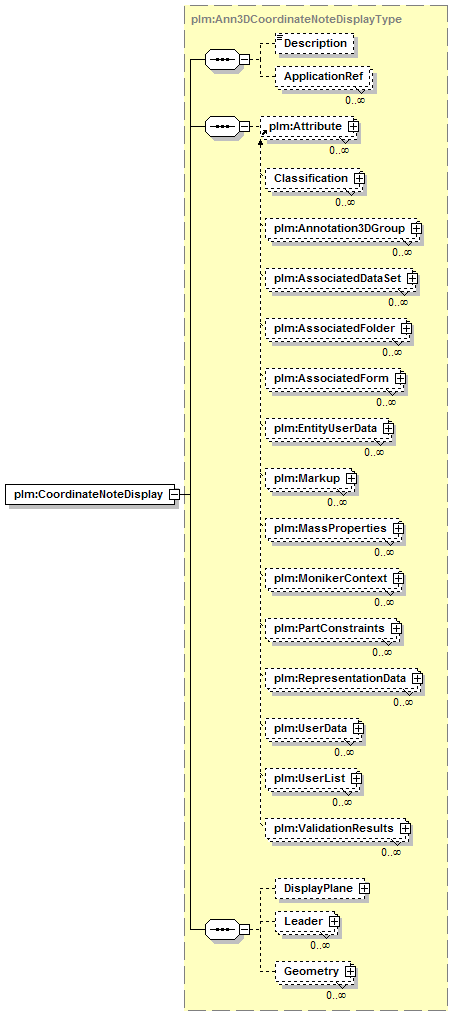Expand the plm:Annotation3DGroup plus icon
453x1016 pixels.
click(x=416, y=228)
